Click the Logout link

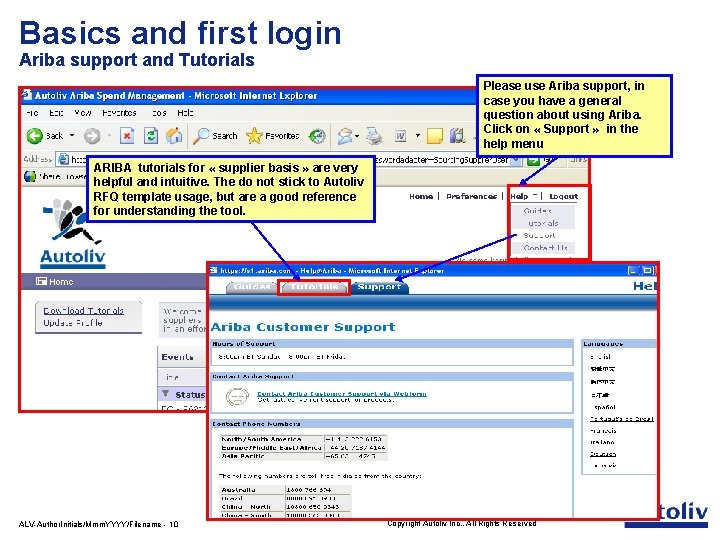(564, 196)
